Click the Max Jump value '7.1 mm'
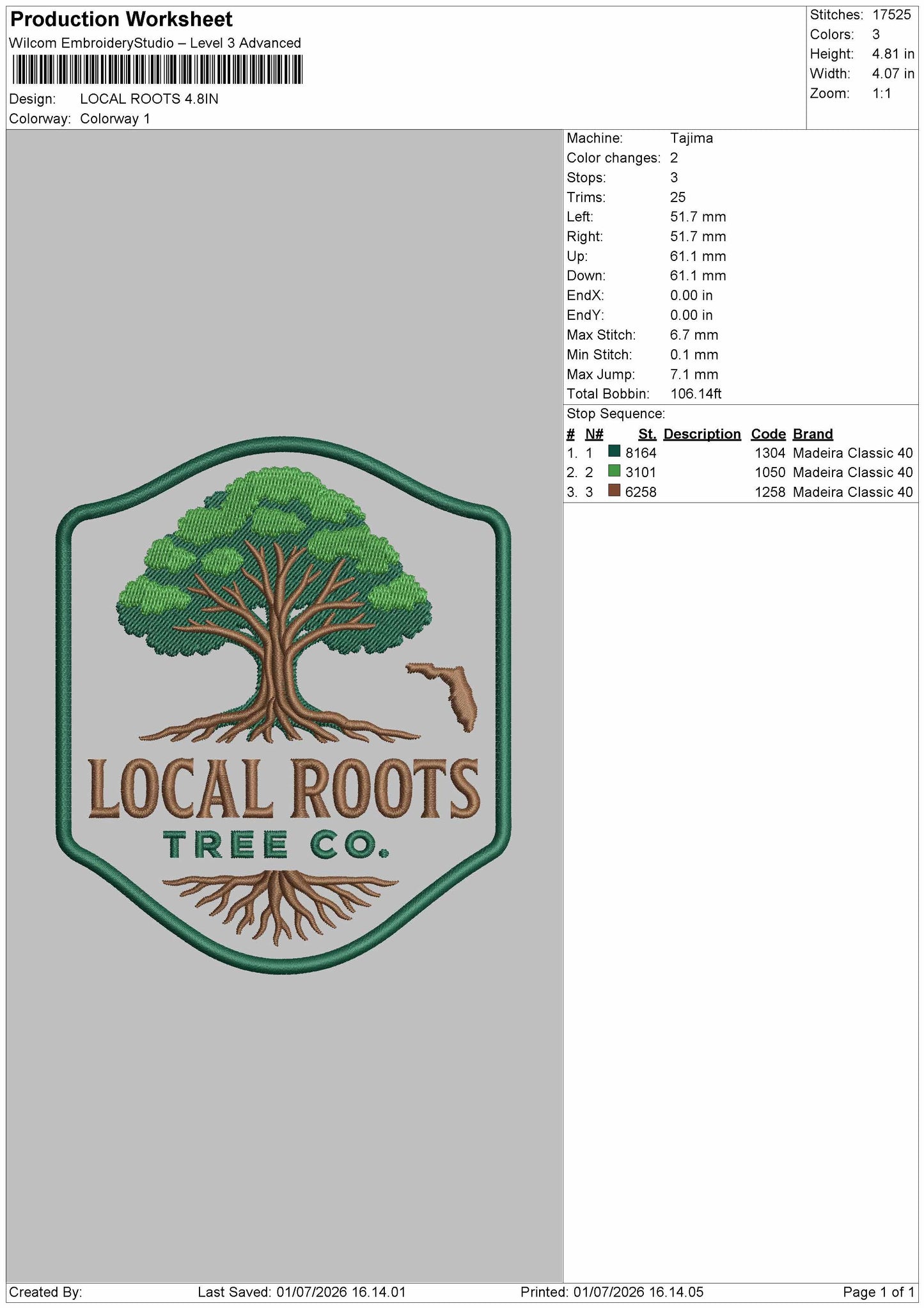The width and height of the screenshot is (924, 1308). click(x=694, y=375)
